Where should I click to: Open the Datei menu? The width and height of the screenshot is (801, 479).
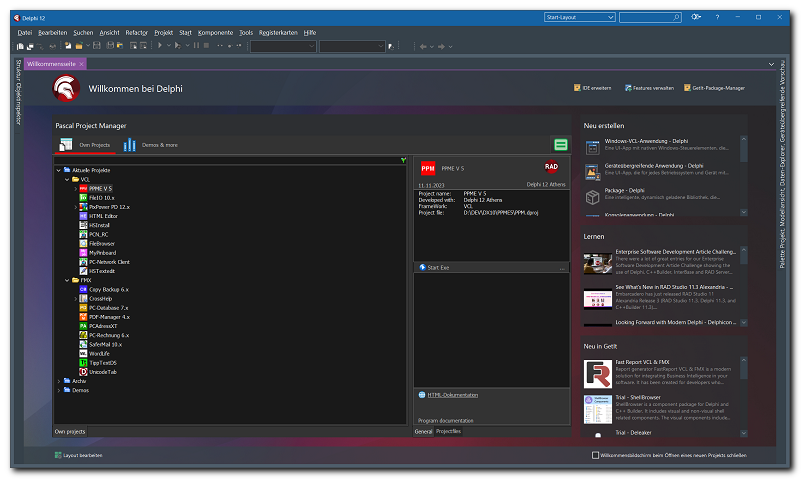coord(25,33)
